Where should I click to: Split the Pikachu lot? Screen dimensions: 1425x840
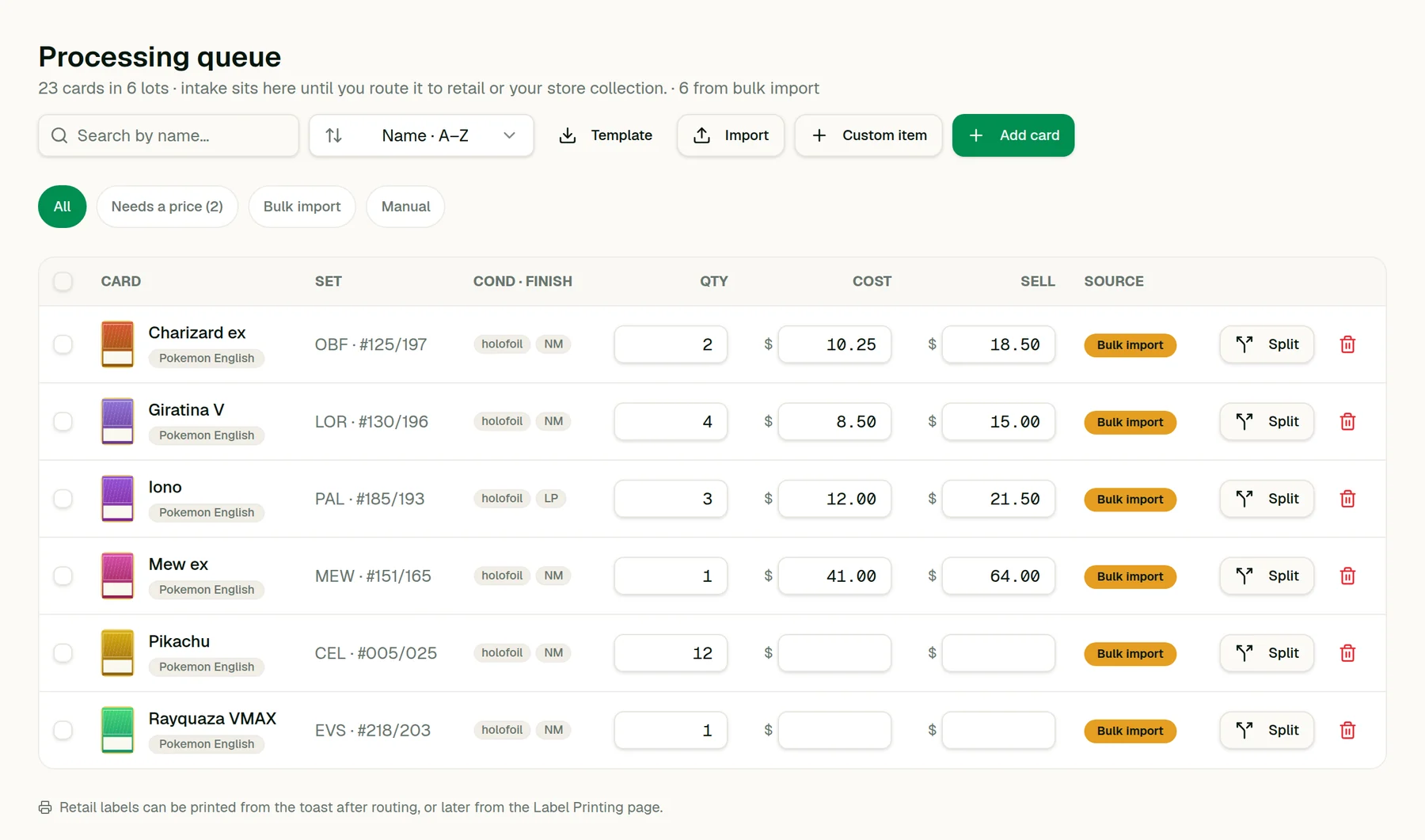pyautogui.click(x=1267, y=653)
